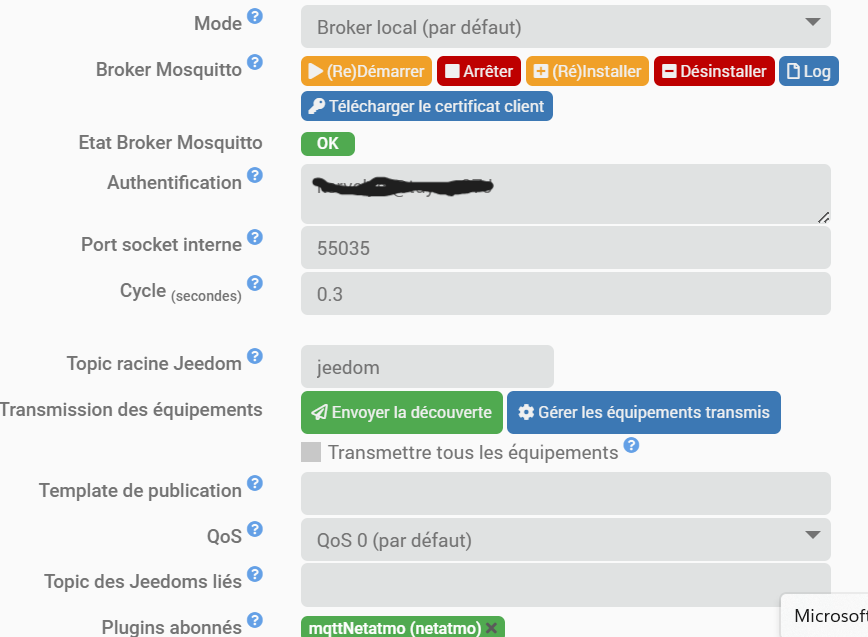Stop the Mosquitto broker with Arrêter
The image size is (868, 637).
pos(479,71)
